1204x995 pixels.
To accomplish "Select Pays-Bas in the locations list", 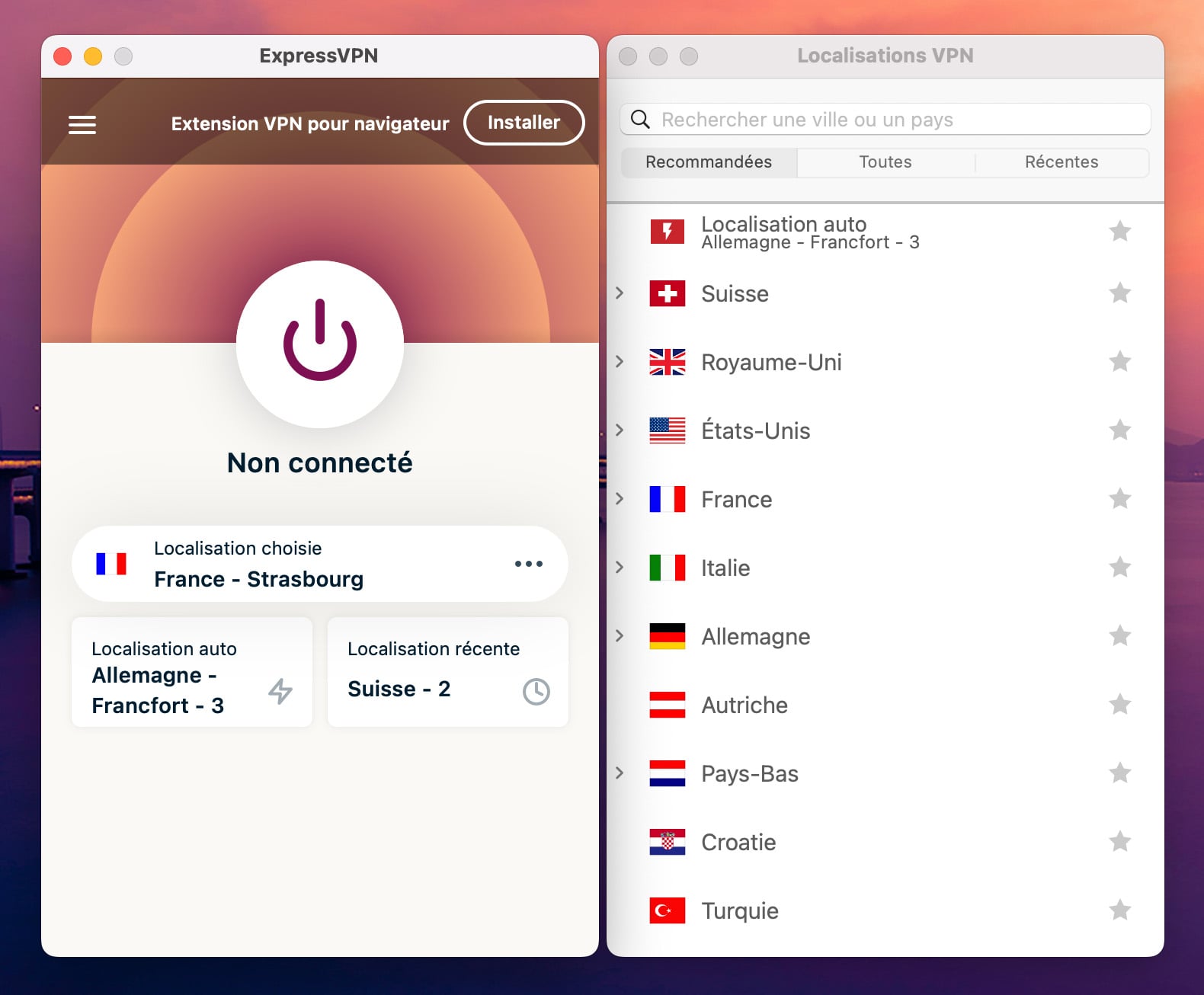I will tap(885, 773).
